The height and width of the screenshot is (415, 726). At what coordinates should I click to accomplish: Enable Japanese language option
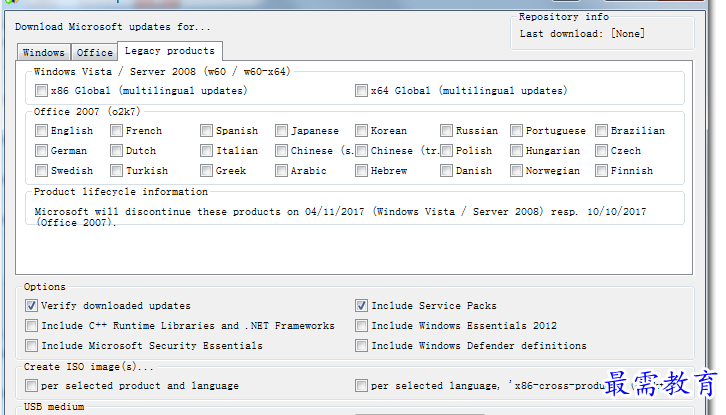click(281, 131)
